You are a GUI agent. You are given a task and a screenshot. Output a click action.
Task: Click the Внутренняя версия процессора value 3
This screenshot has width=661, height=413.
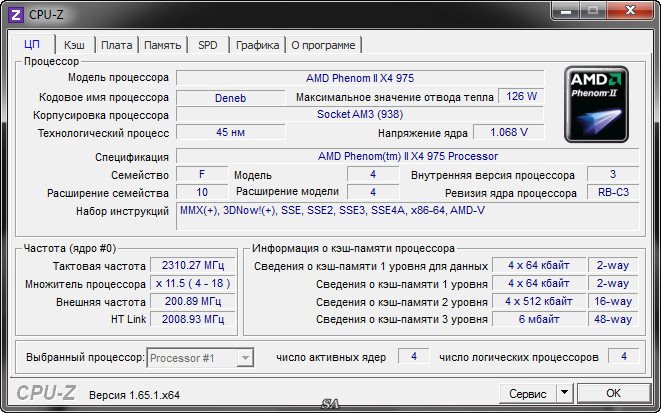tap(613, 174)
